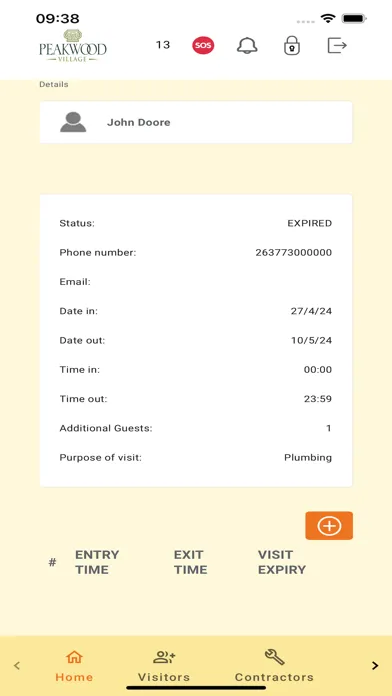
Task: Show previous tabs with left chevron
Action: click(17, 665)
